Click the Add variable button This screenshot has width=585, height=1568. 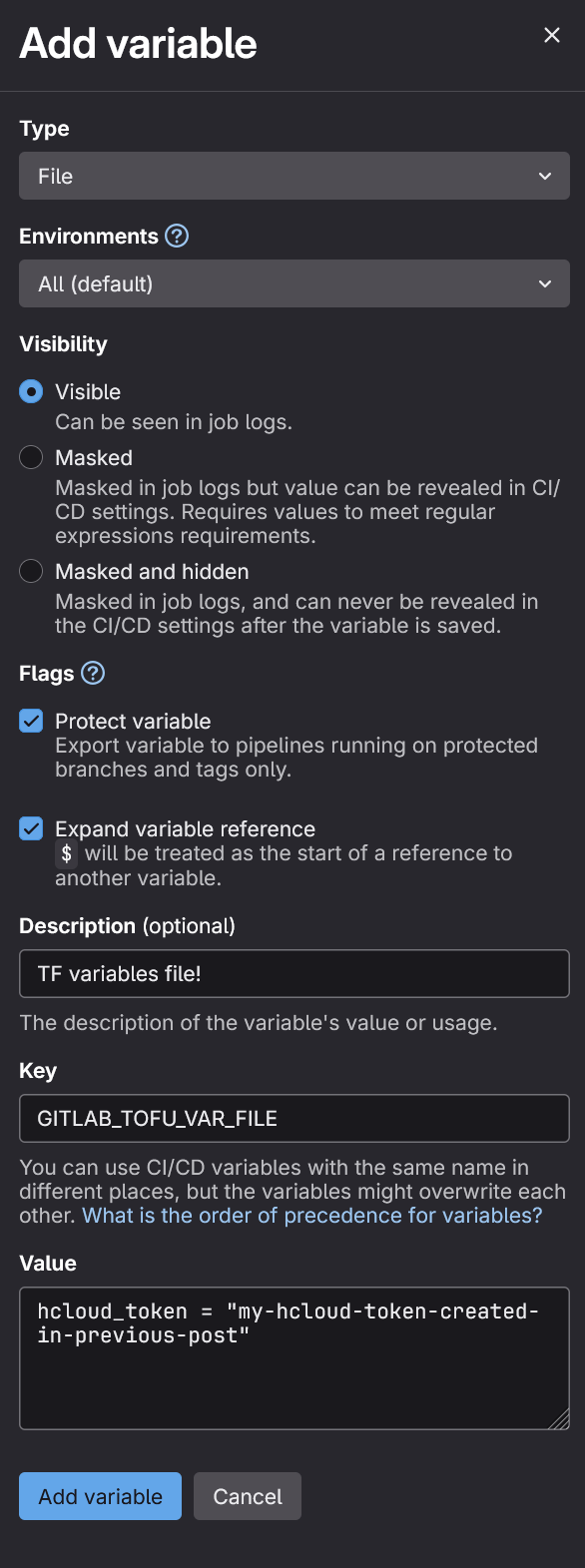tap(99, 1496)
